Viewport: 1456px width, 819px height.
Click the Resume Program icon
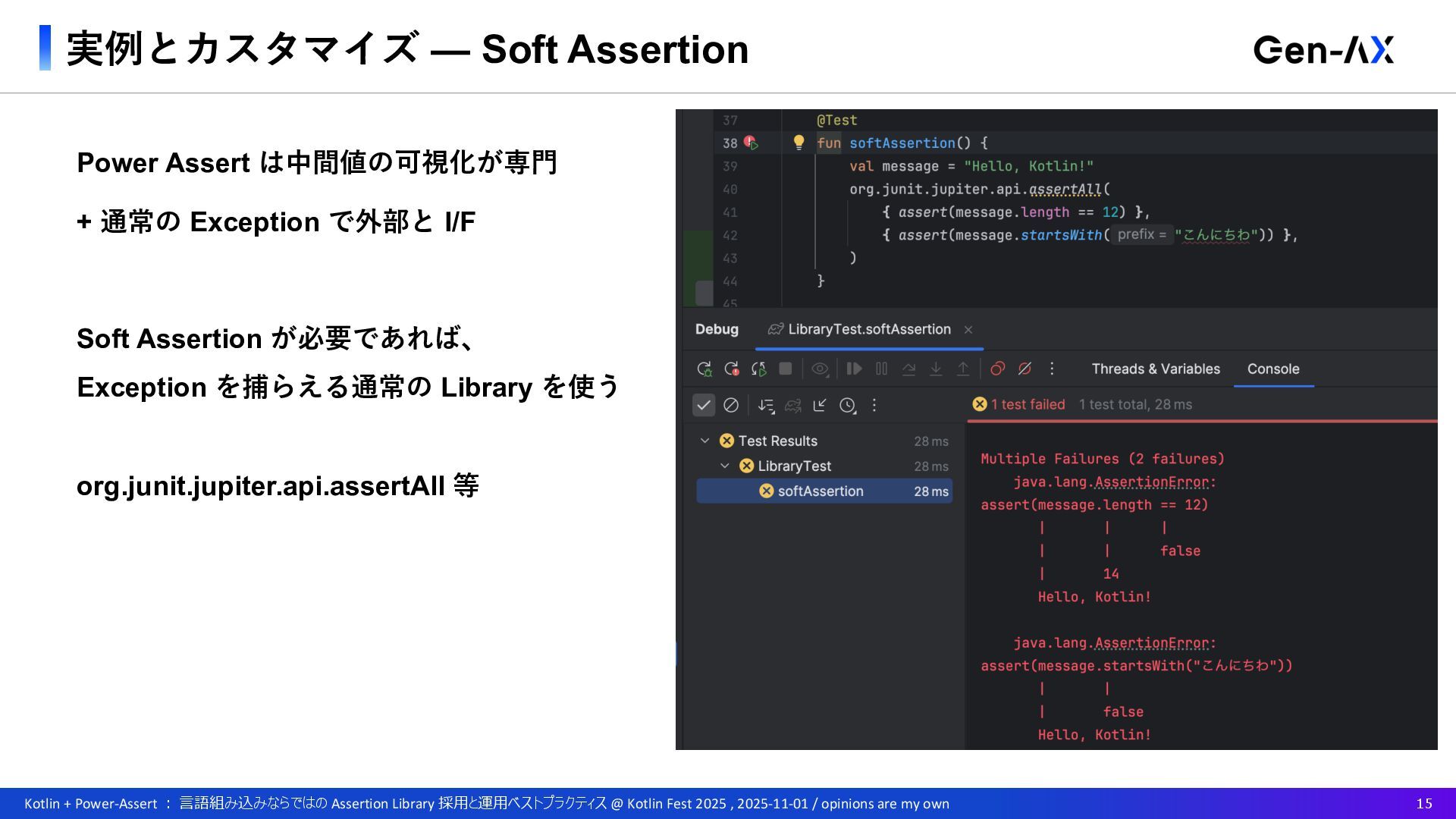tap(854, 369)
